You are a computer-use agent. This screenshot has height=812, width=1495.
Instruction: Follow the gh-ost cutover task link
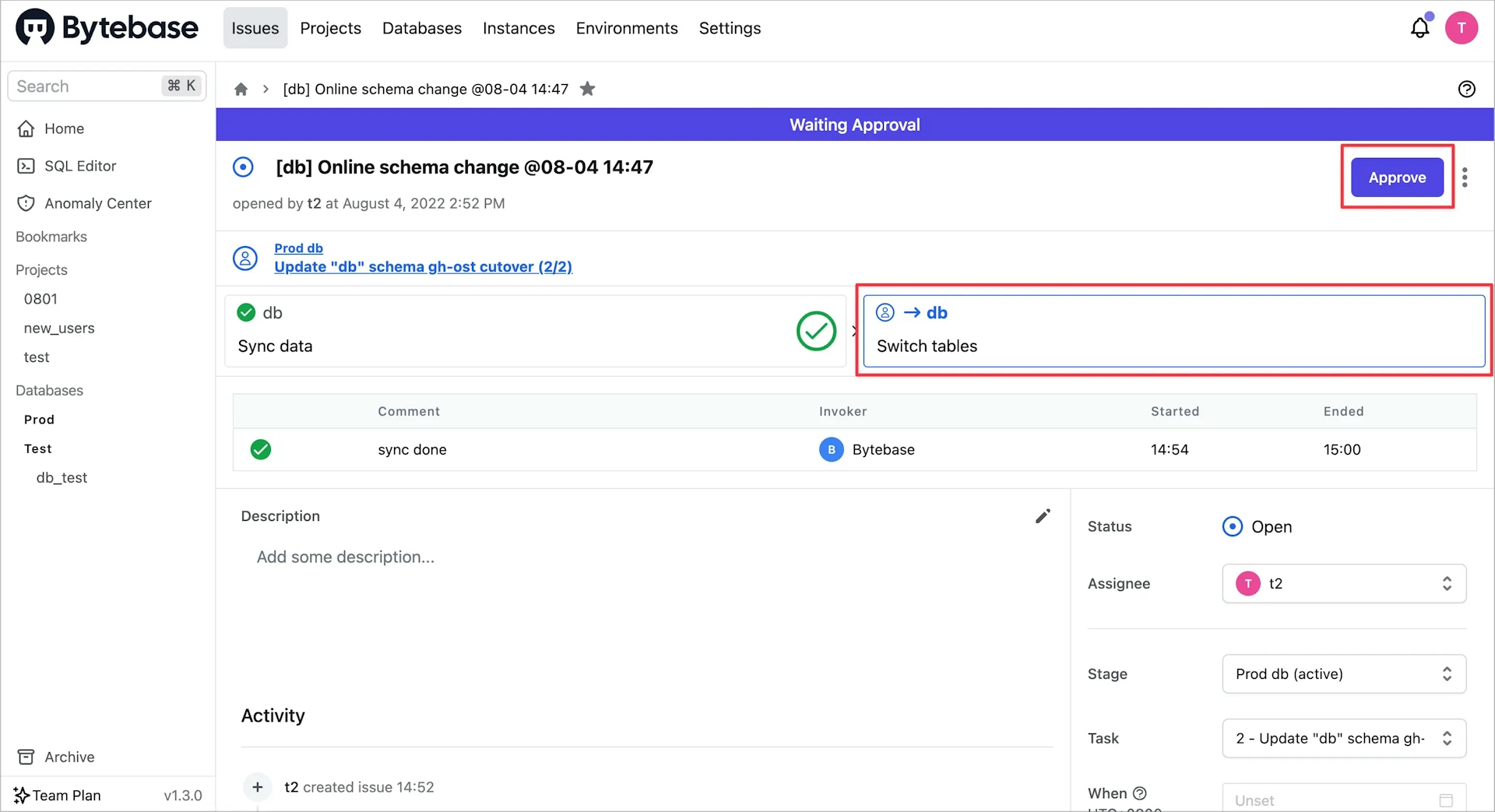[x=423, y=267]
